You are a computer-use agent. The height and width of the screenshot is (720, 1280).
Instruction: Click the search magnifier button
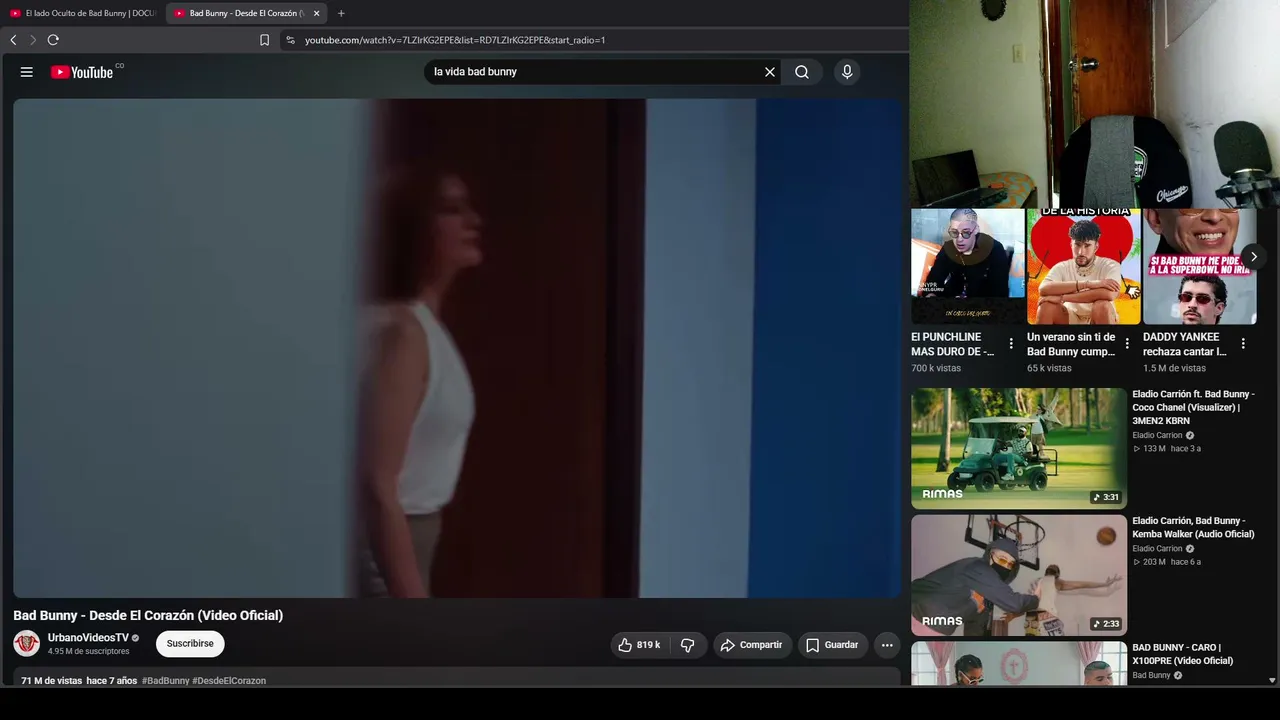802,72
